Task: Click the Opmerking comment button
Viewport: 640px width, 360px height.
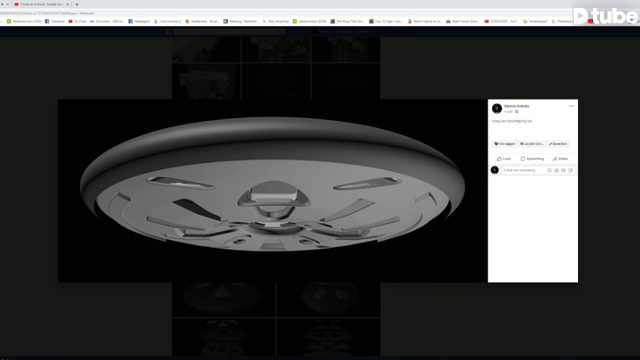Action: [x=532, y=159]
